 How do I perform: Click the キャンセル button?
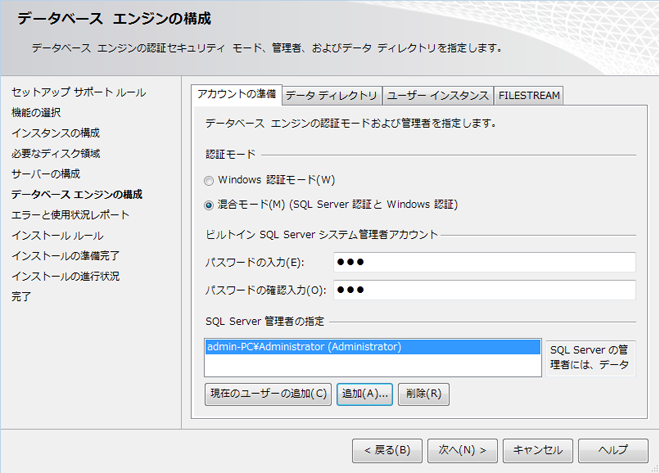pyautogui.click(x=538, y=451)
